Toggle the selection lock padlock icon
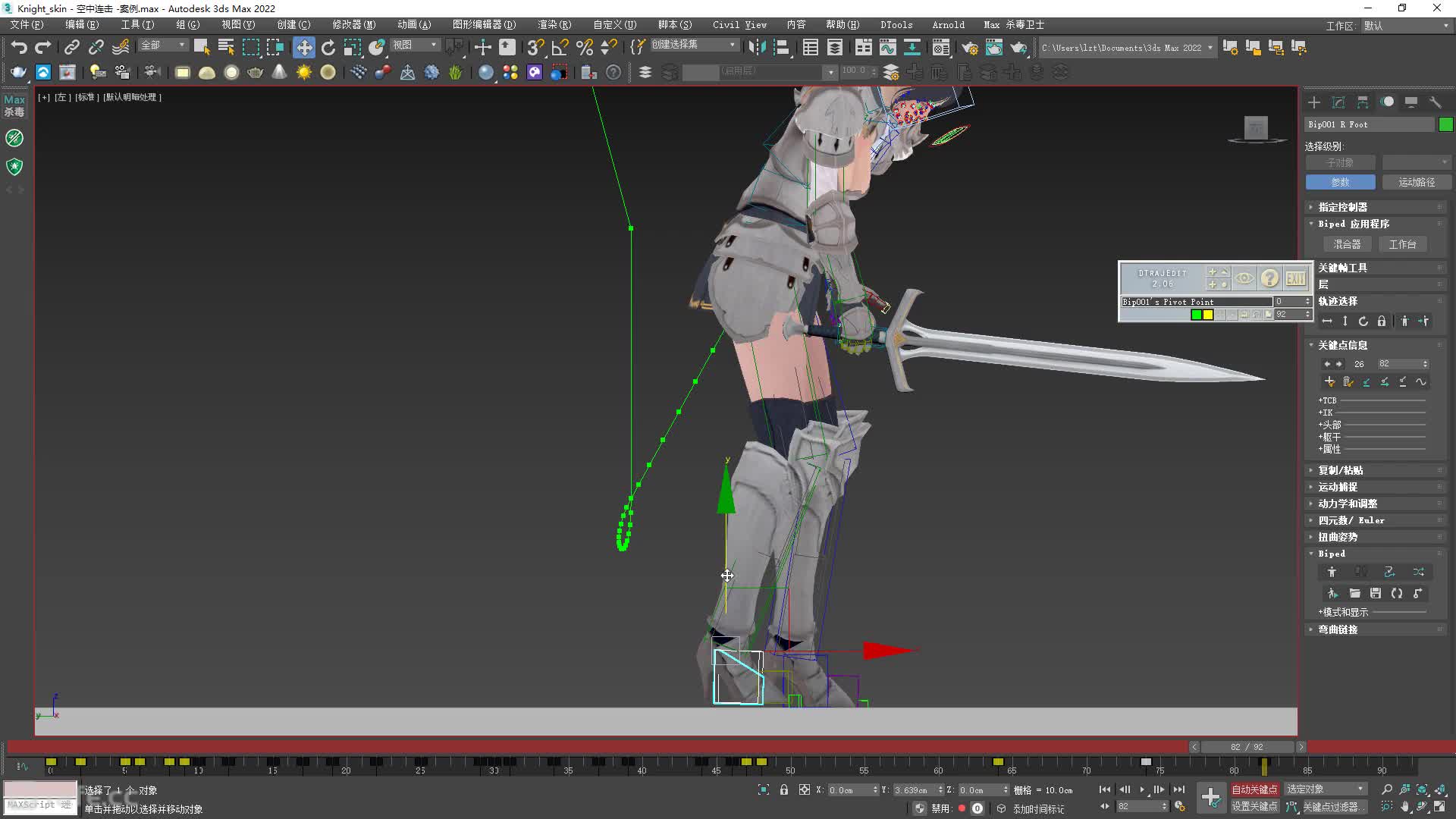 (x=784, y=789)
